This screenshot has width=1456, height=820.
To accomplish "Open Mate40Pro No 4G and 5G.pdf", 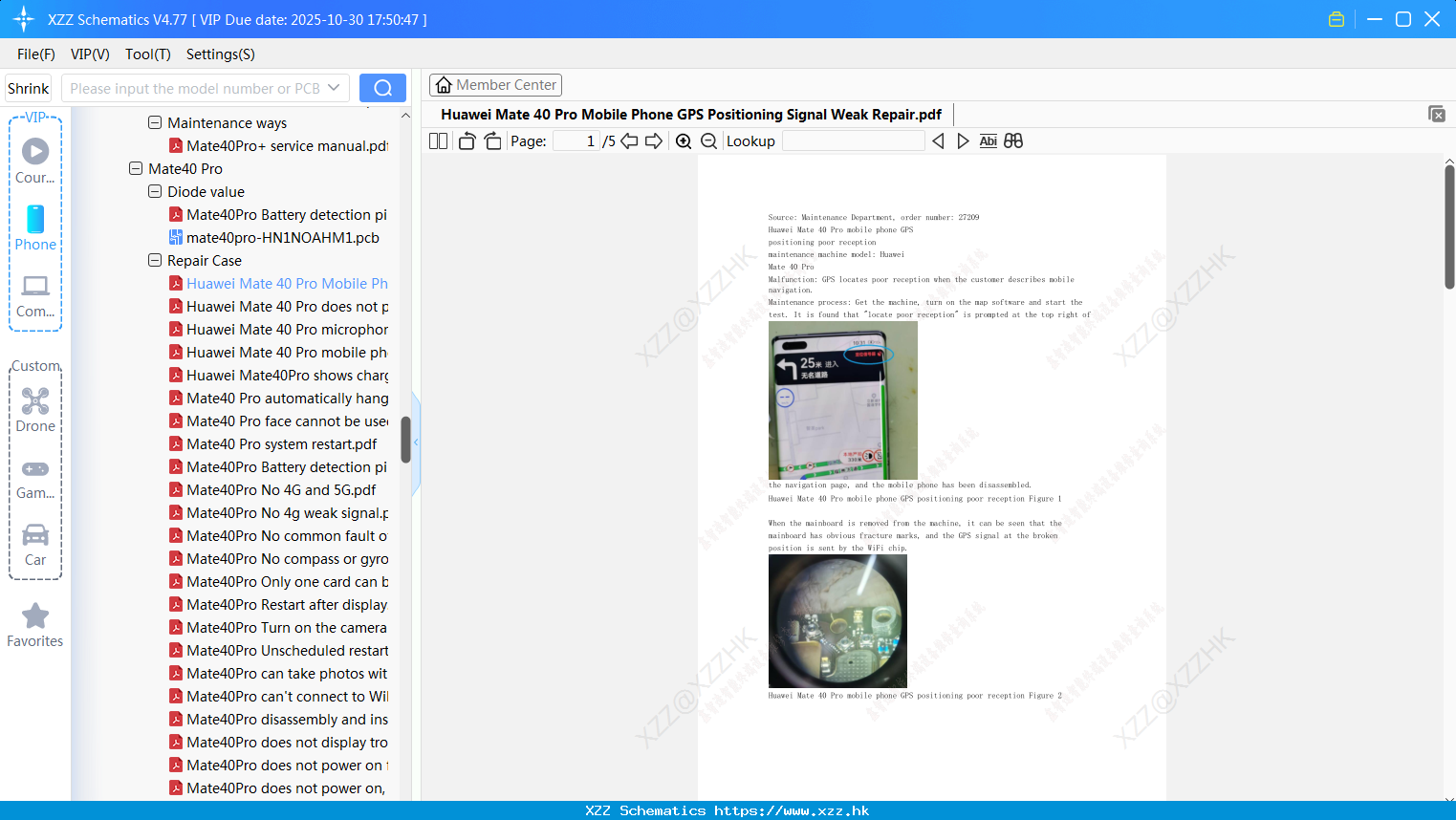I will 272,489.
